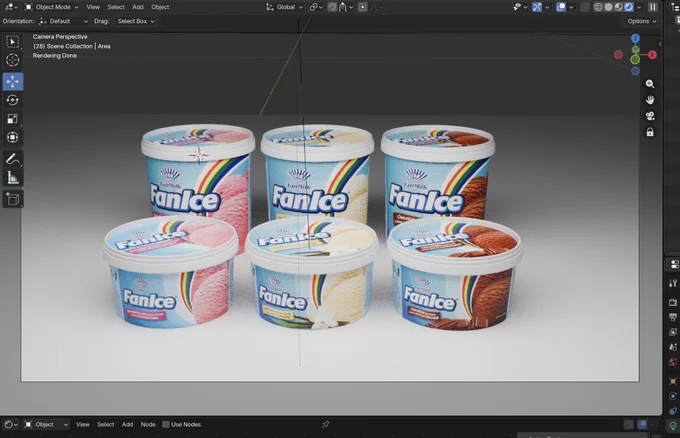Screen dimensions: 680x438
Task: Open the 3D viewport editor type menu
Action: coord(10,7)
